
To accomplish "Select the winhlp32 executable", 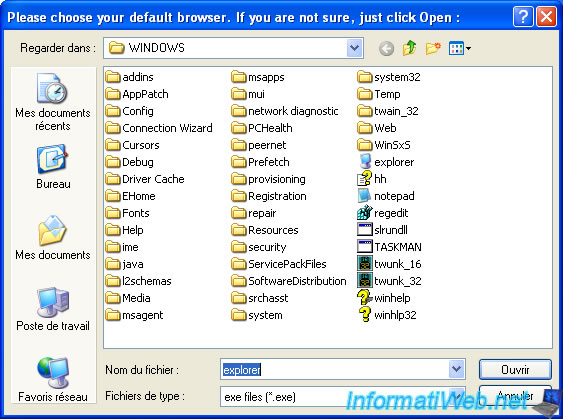I will click(387, 315).
